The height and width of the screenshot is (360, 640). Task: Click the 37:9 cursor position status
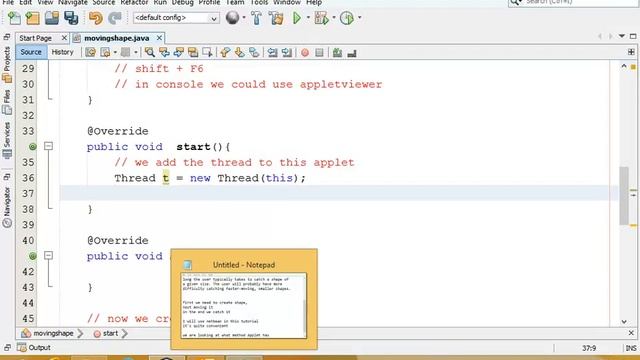[589, 348]
